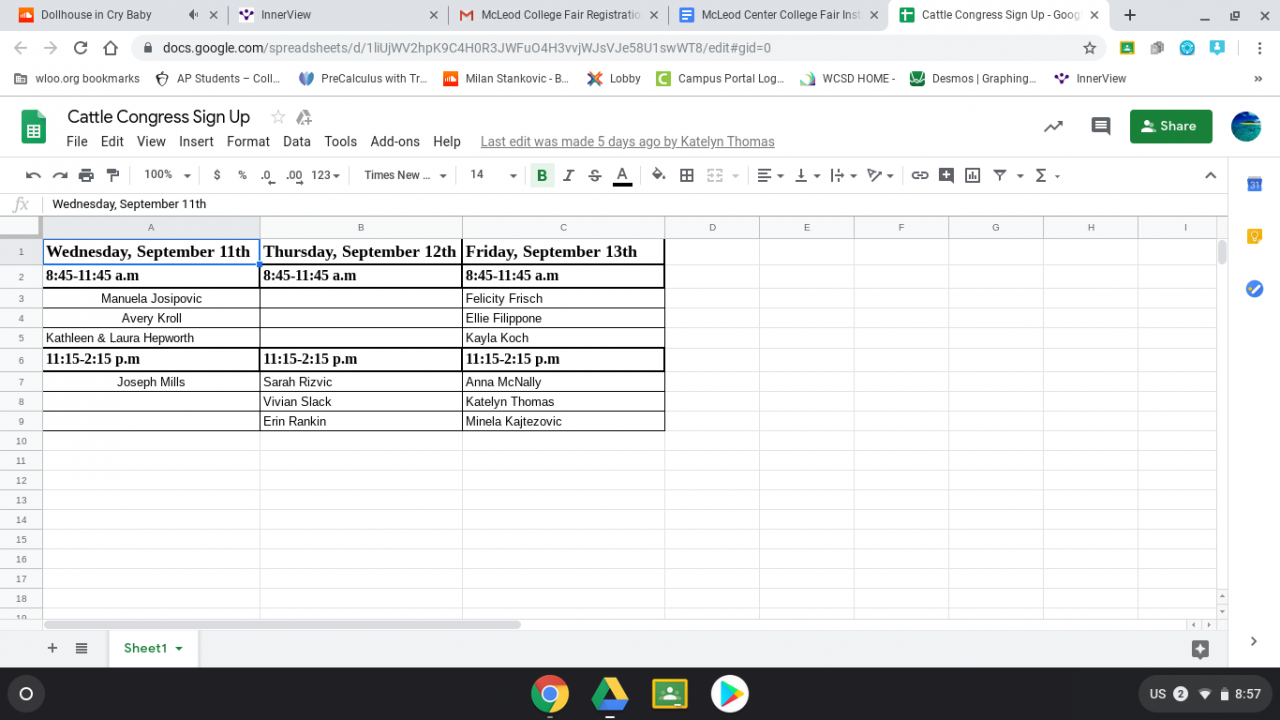This screenshot has height=720, width=1280.
Task: Open the Format menu
Action: [x=248, y=141]
